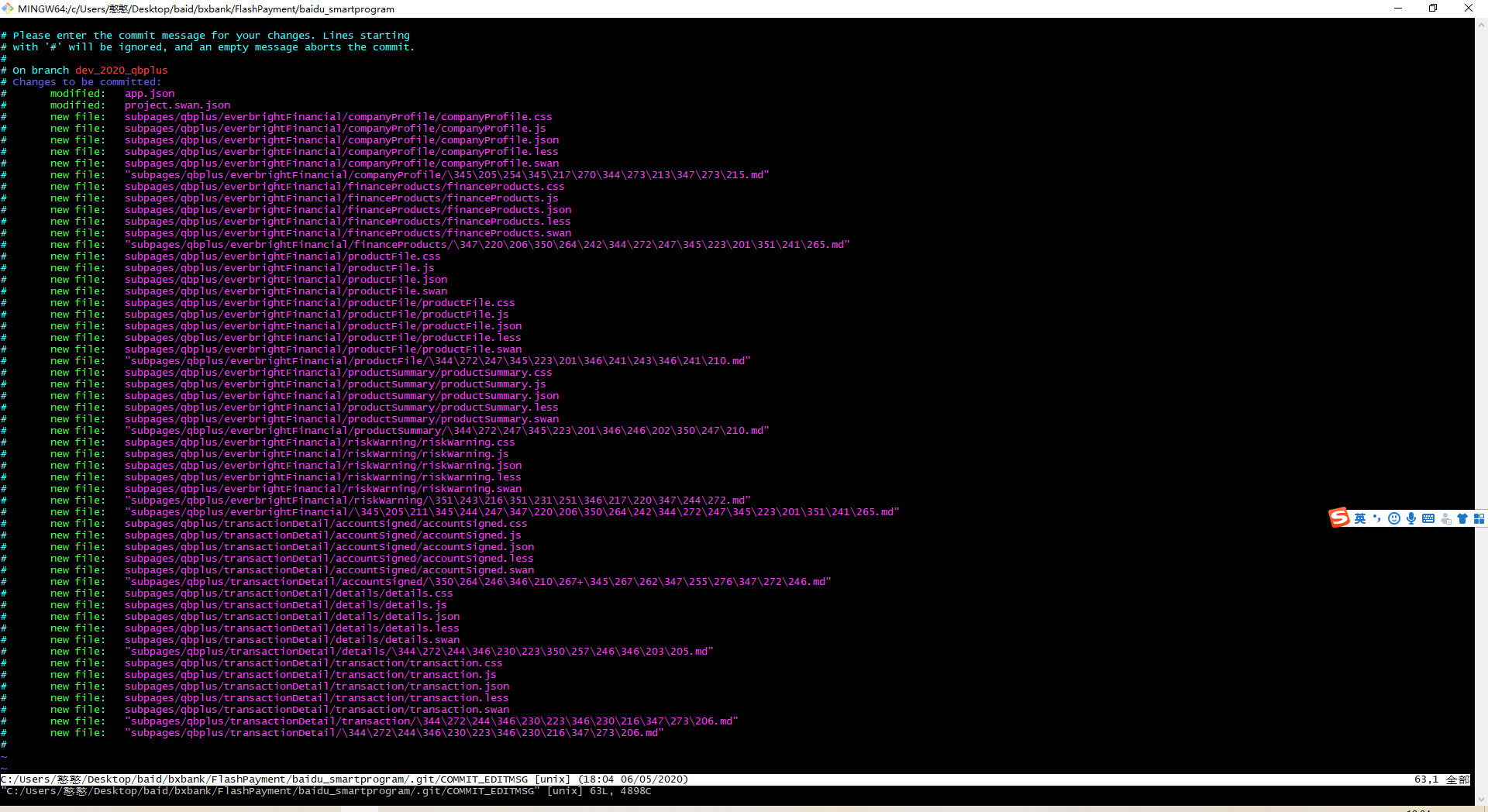Click the financeProducts.css file path

[345, 187]
